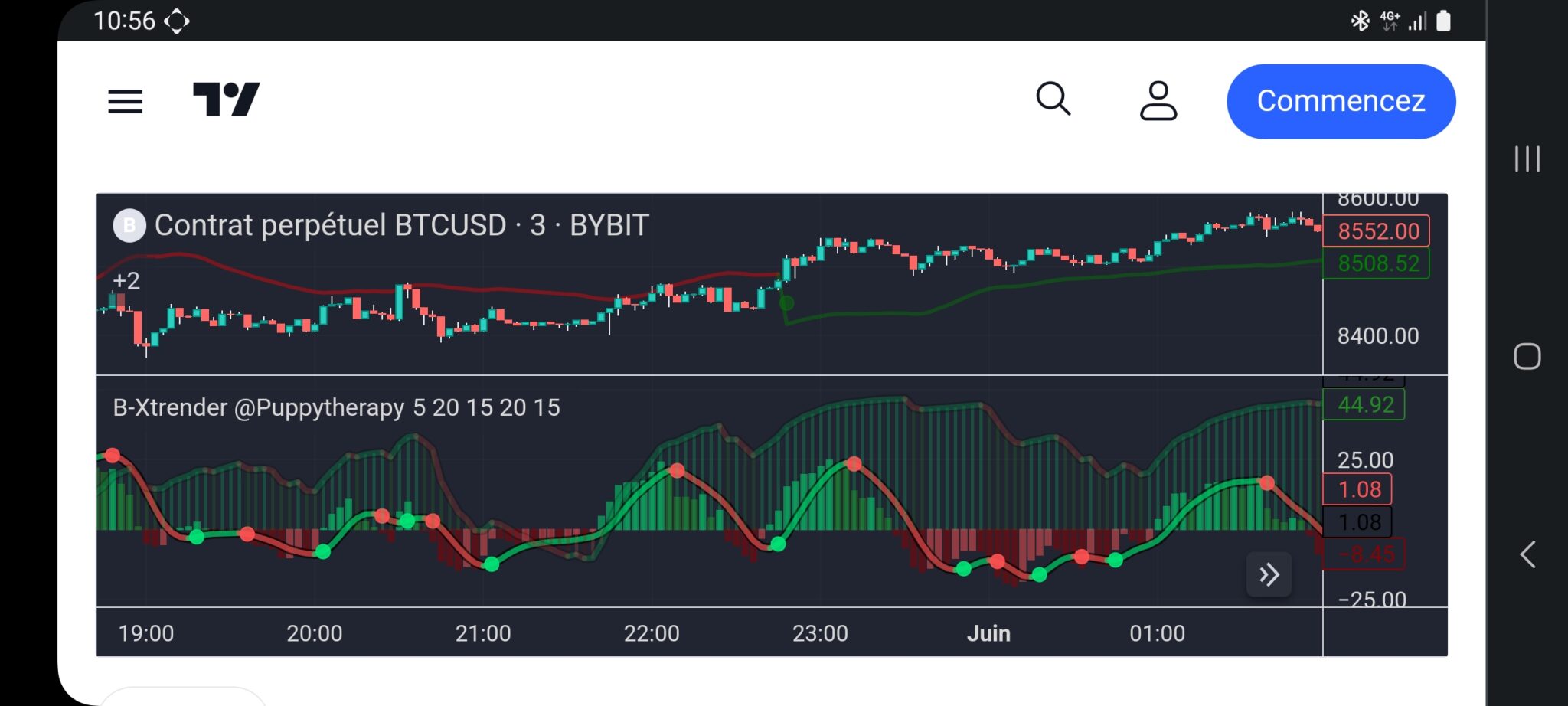This screenshot has width=1568, height=706.
Task: Tap the BTCUSD symbol logo badge
Action: (x=129, y=225)
